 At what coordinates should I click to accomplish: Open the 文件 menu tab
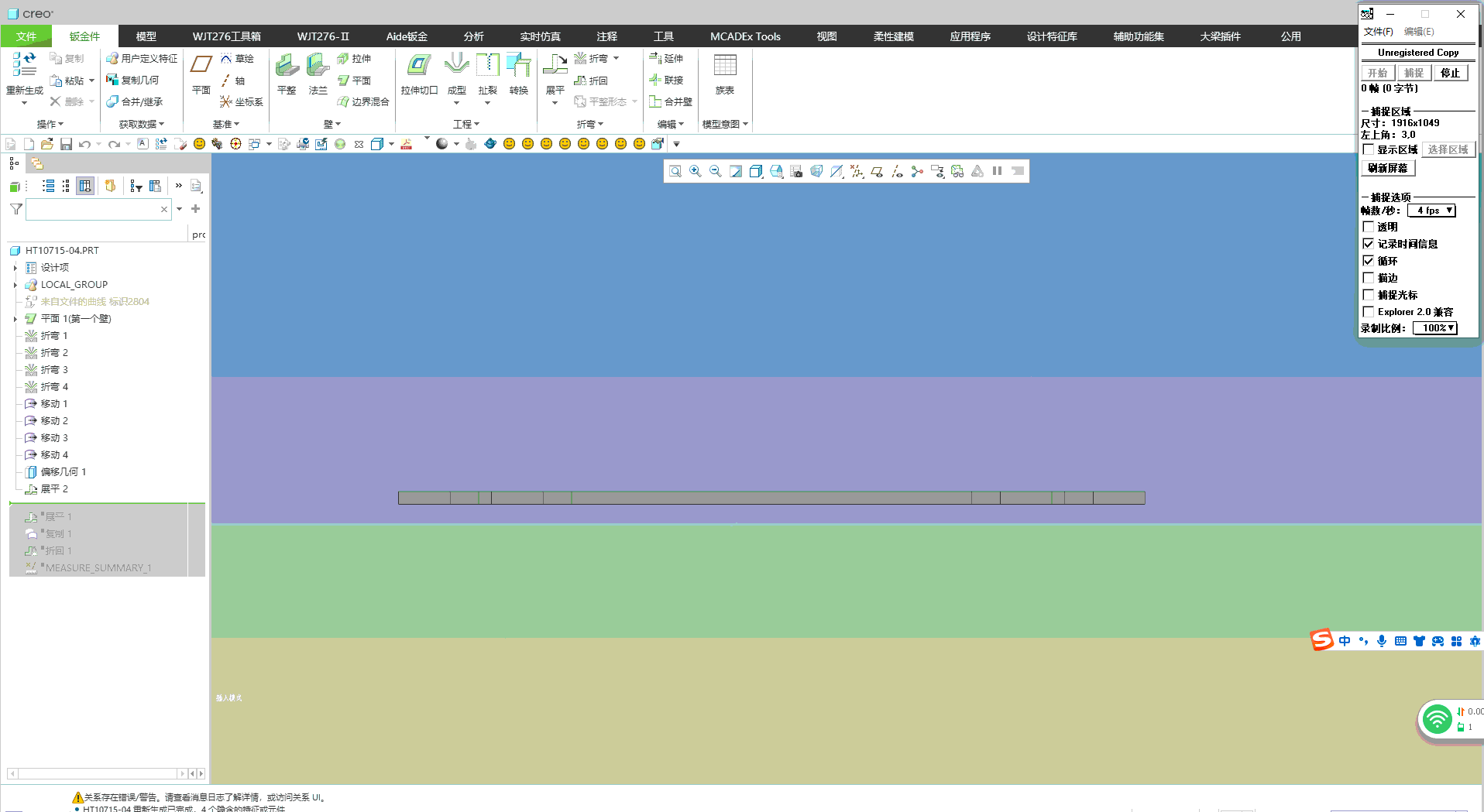point(26,36)
